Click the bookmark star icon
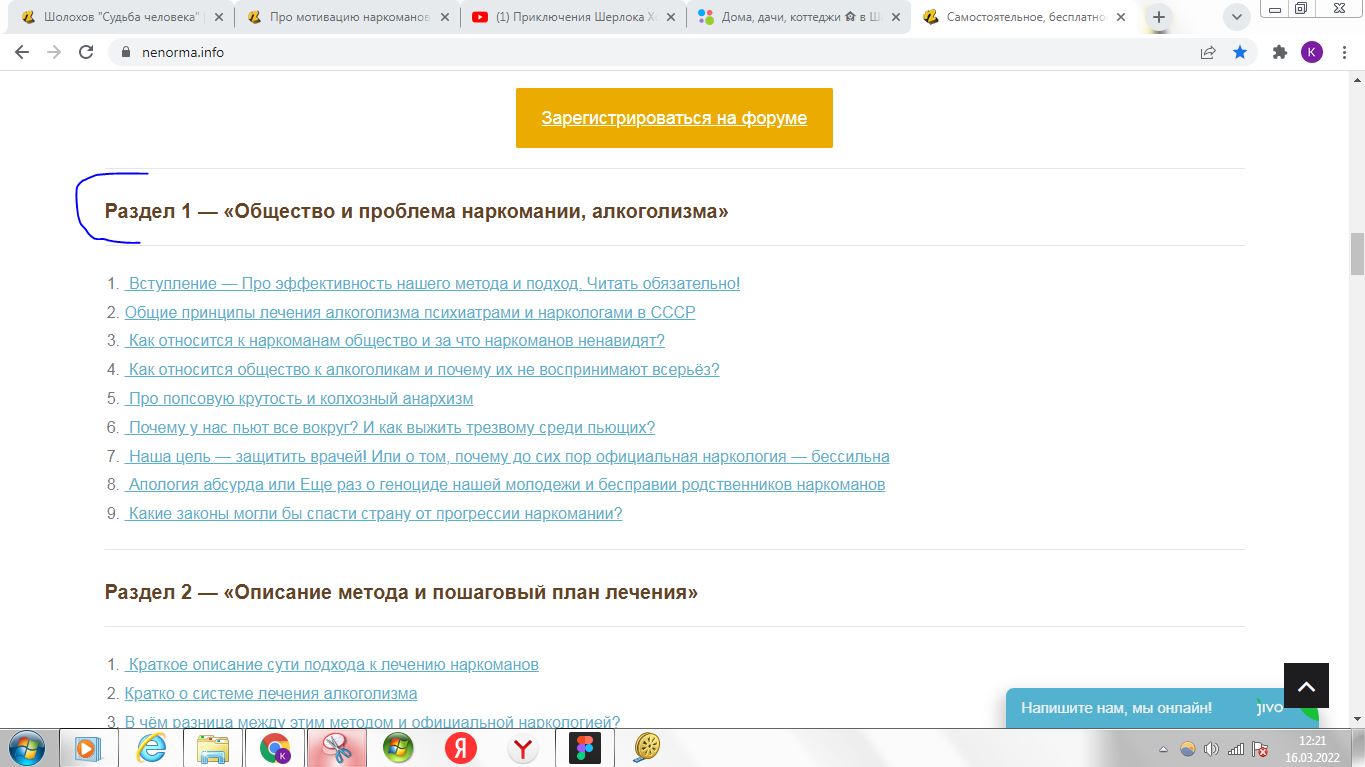The width and height of the screenshot is (1365, 767). (x=1240, y=53)
